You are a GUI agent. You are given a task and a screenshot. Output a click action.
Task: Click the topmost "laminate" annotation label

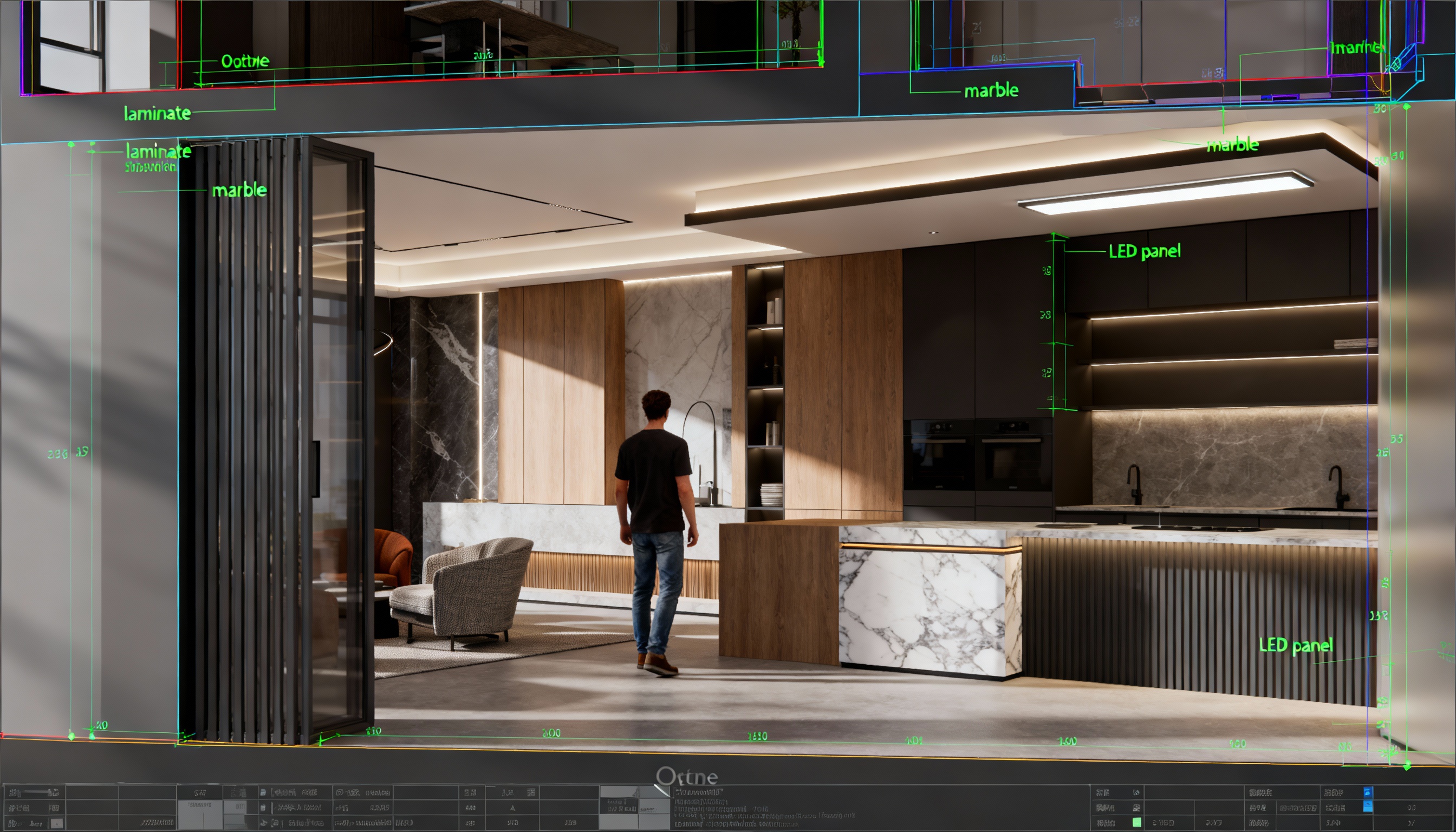pyautogui.click(x=157, y=113)
